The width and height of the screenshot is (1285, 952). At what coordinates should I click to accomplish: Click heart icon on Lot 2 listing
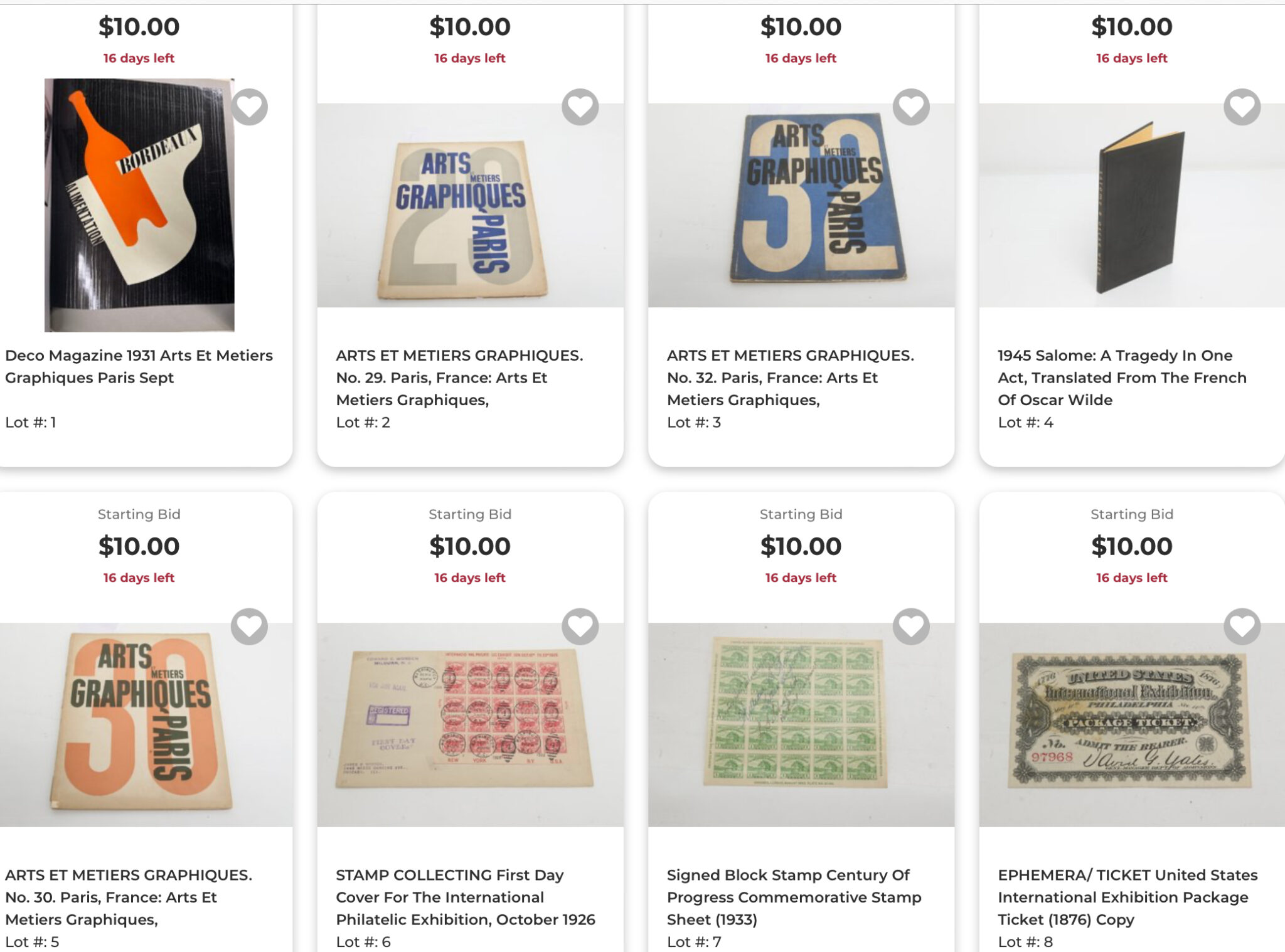580,107
